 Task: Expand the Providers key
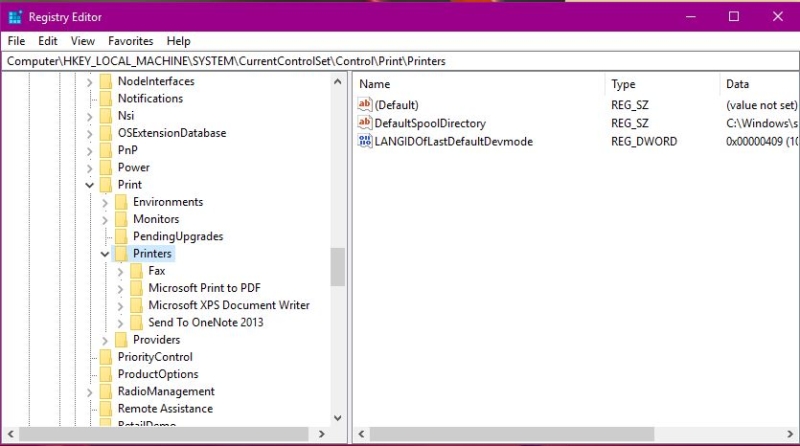pyautogui.click(x=105, y=340)
